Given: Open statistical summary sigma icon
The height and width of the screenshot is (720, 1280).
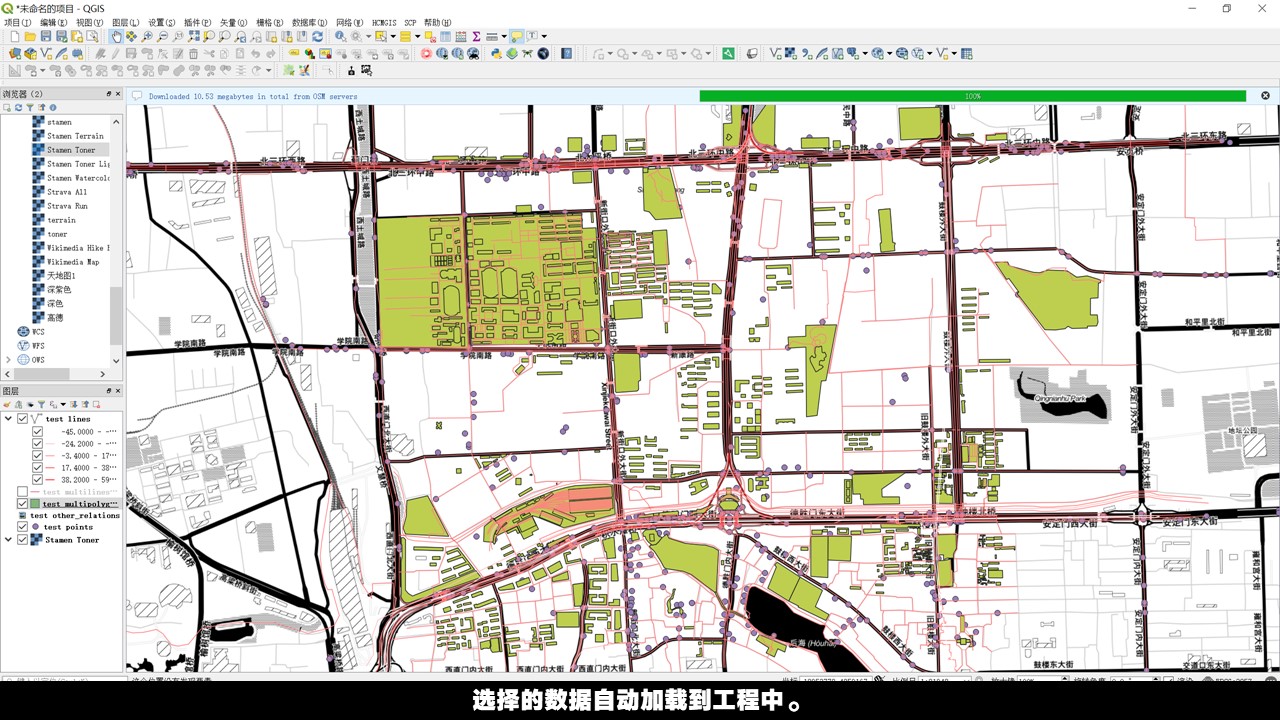Looking at the screenshot, I should point(476,36).
